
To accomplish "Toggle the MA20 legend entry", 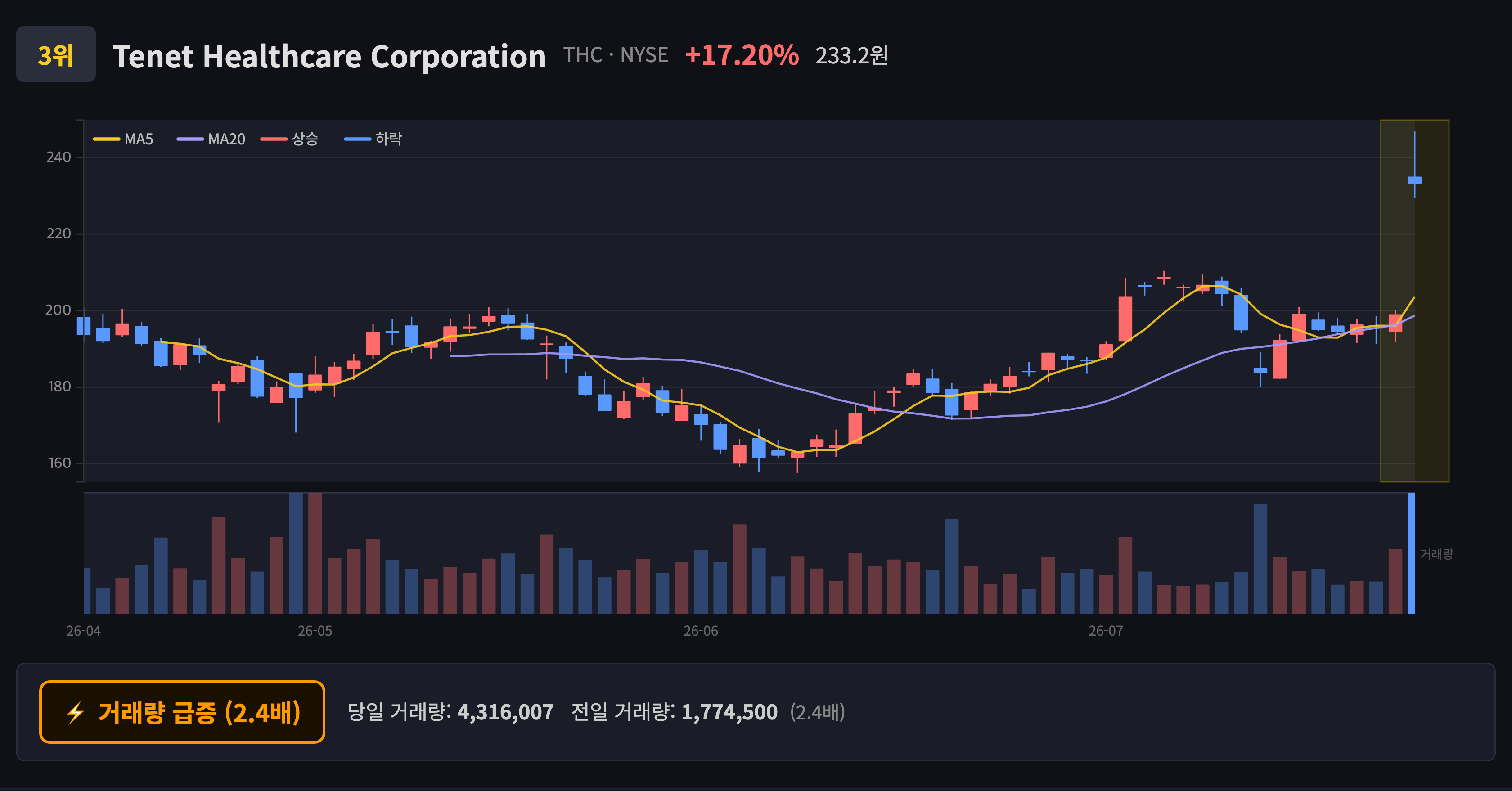I will [x=211, y=139].
